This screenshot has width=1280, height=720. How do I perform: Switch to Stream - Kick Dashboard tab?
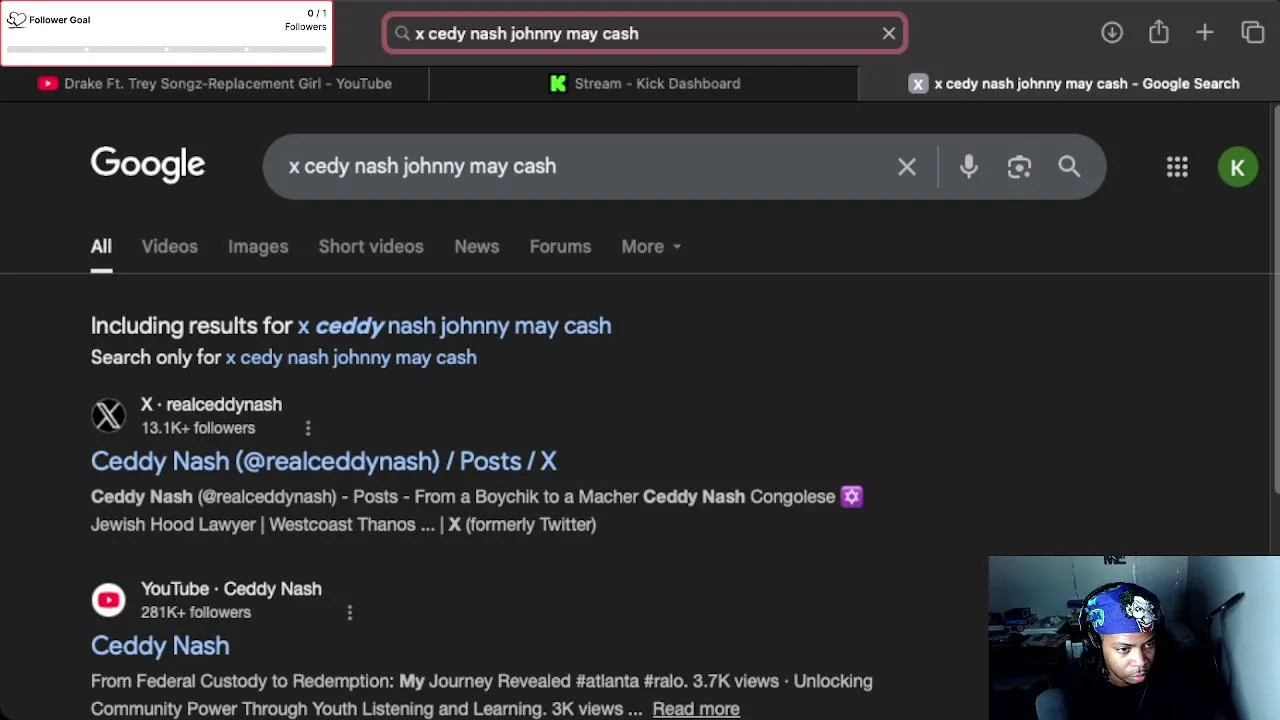[644, 84]
